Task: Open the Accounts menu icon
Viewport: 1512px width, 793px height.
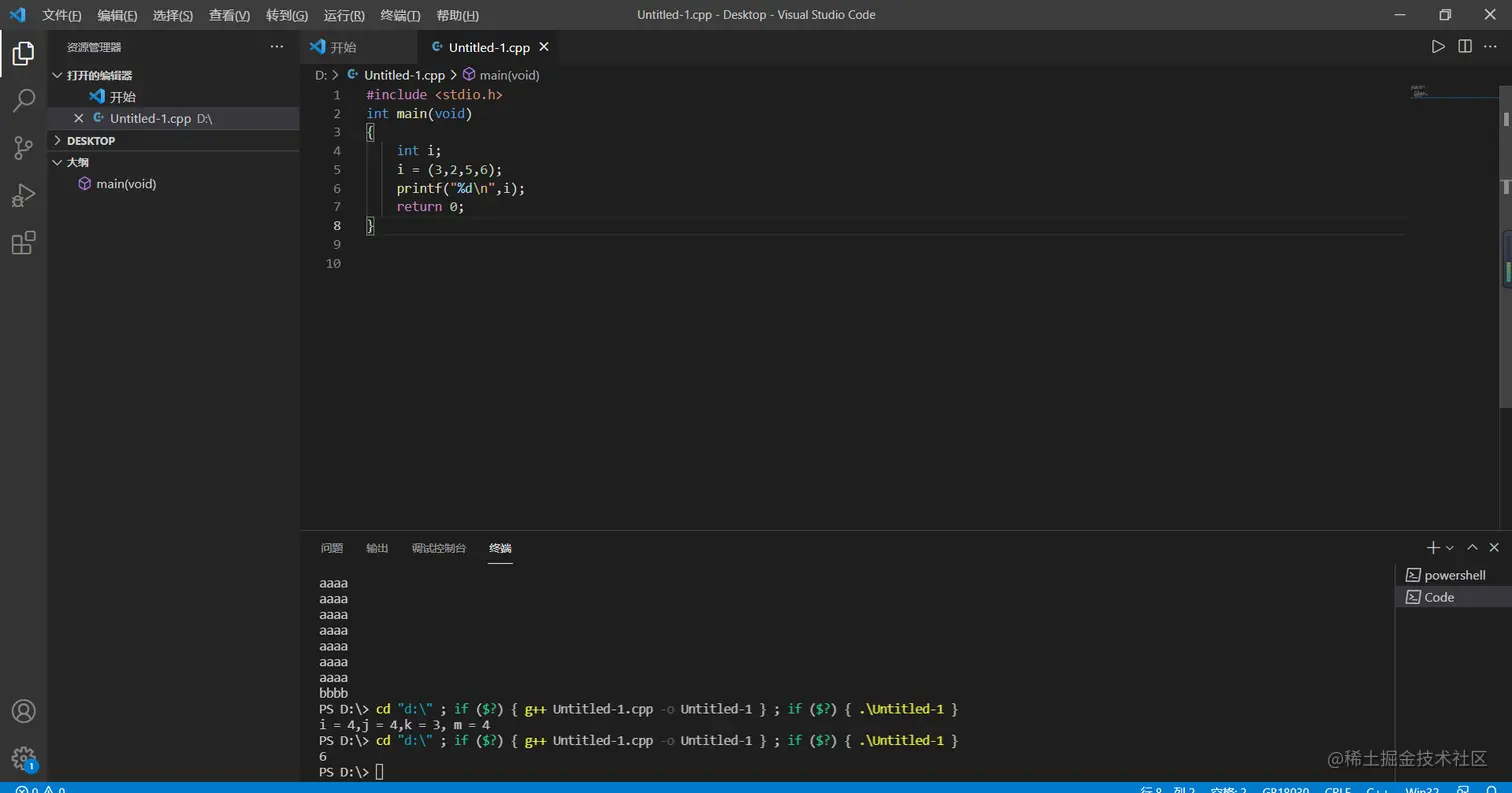Action: coord(23,711)
